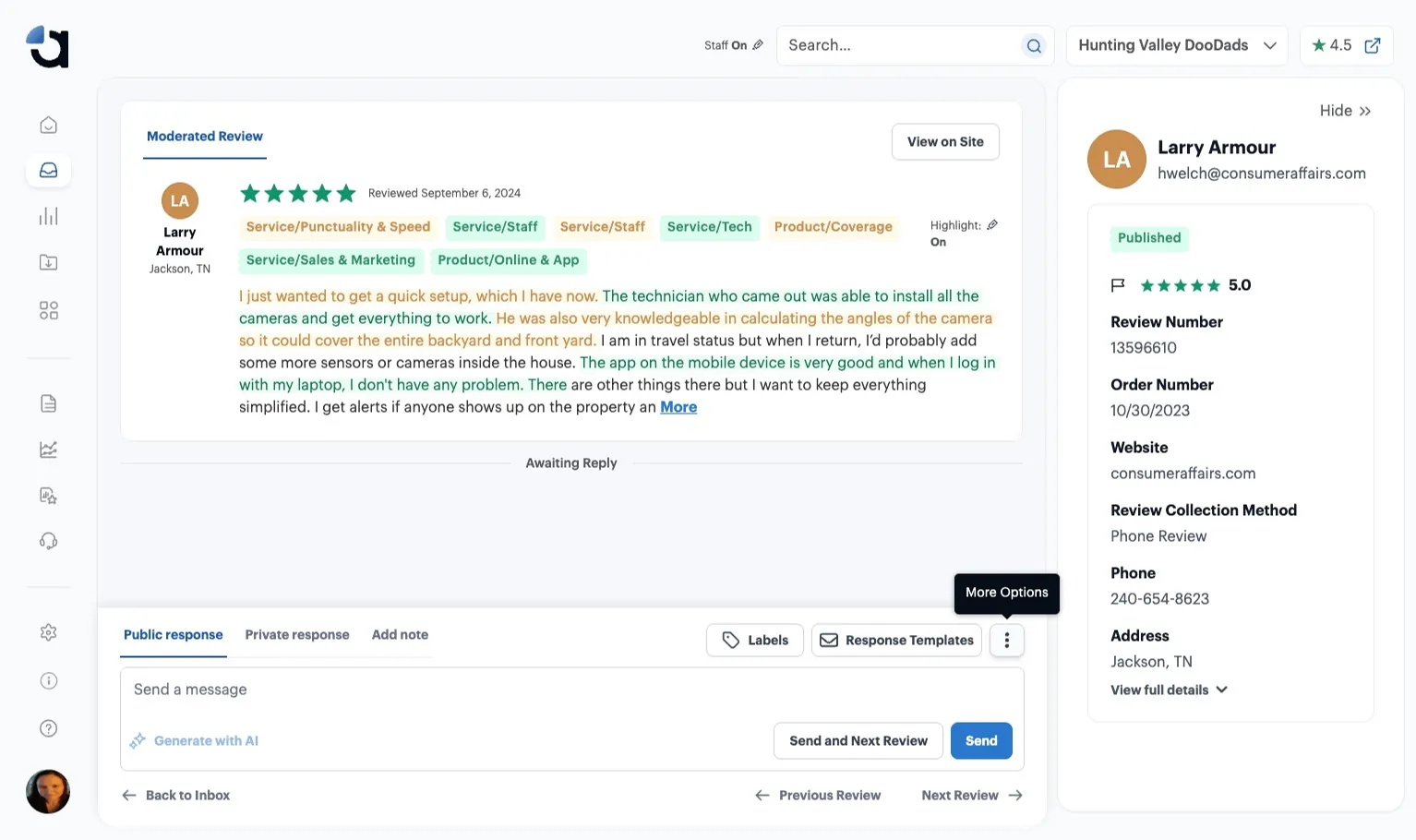Open the Home sidebar icon
Screen dimensions: 1416x840
[x=49, y=125]
